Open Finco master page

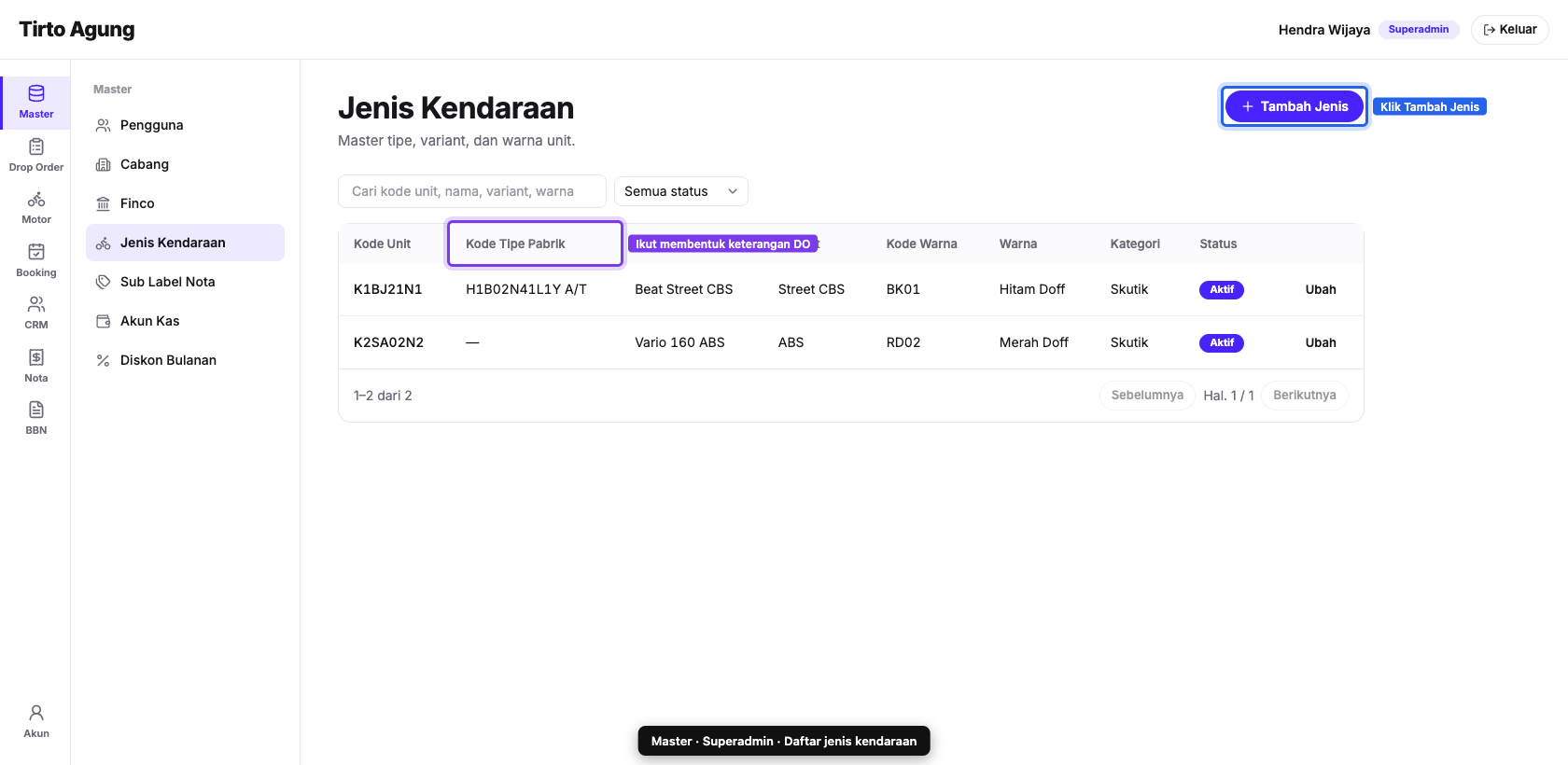click(185, 203)
